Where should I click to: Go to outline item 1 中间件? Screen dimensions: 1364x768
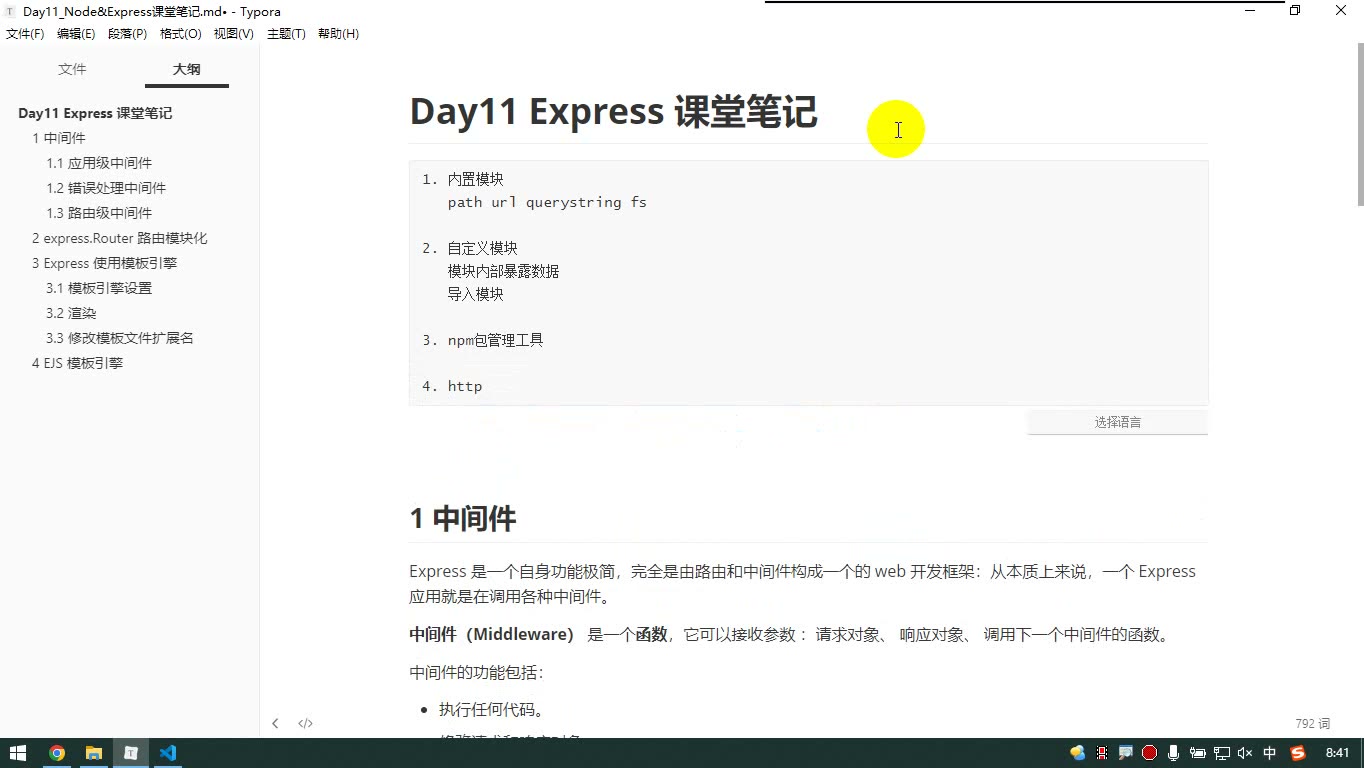pyautogui.click(x=59, y=138)
